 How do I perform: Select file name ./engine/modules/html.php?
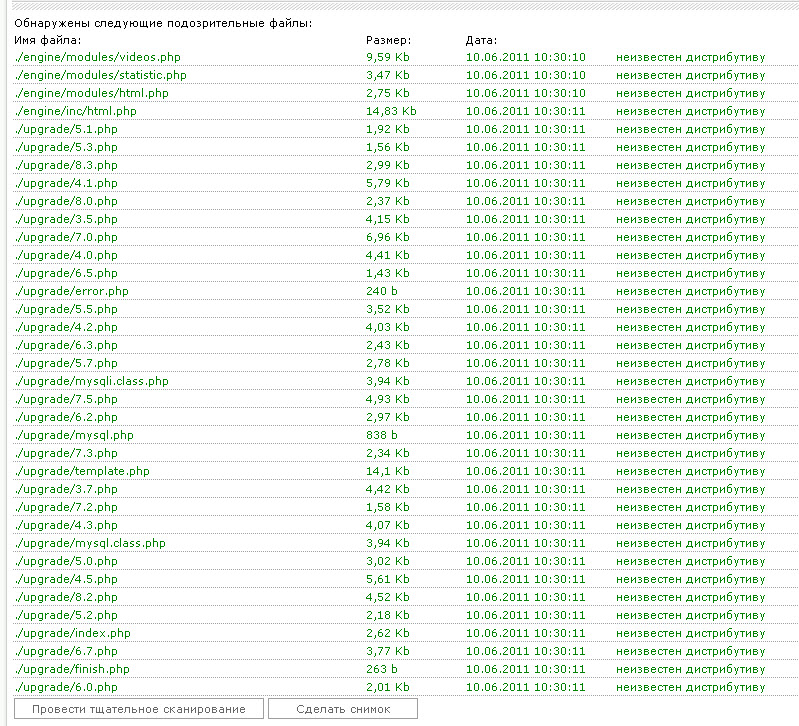click(x=91, y=93)
